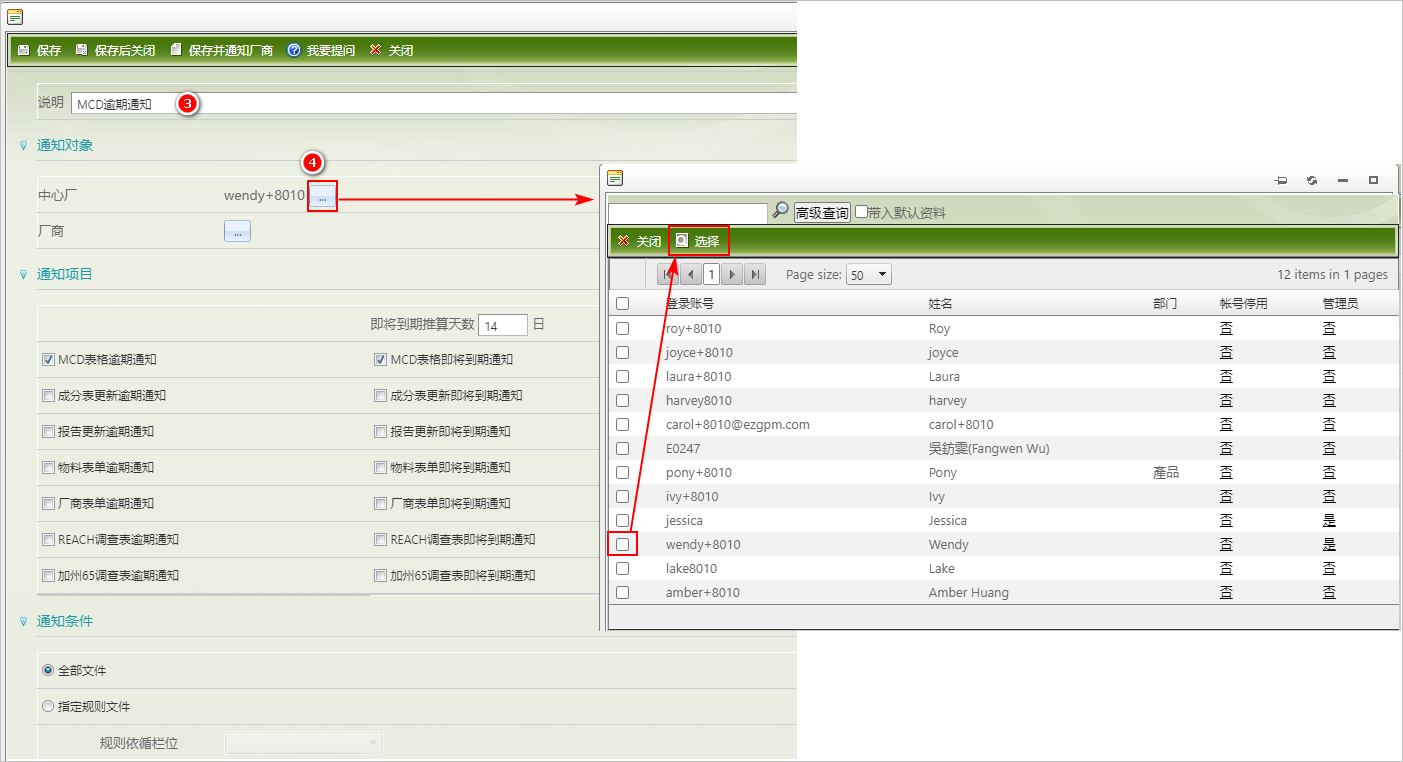
Task: Open 我要提问 help question
Action: coord(321,50)
